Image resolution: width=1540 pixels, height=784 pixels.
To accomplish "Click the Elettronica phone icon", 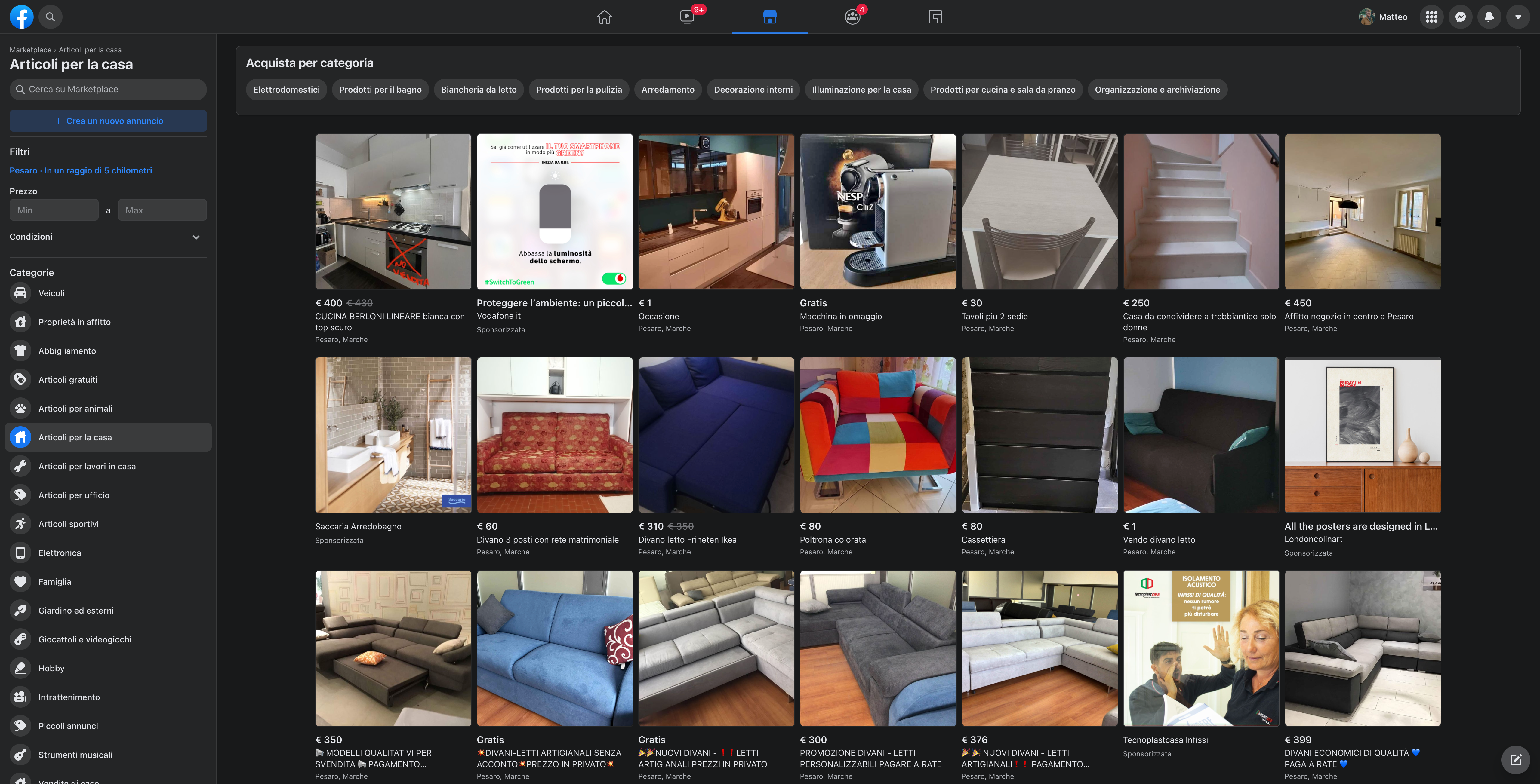I will (20, 553).
